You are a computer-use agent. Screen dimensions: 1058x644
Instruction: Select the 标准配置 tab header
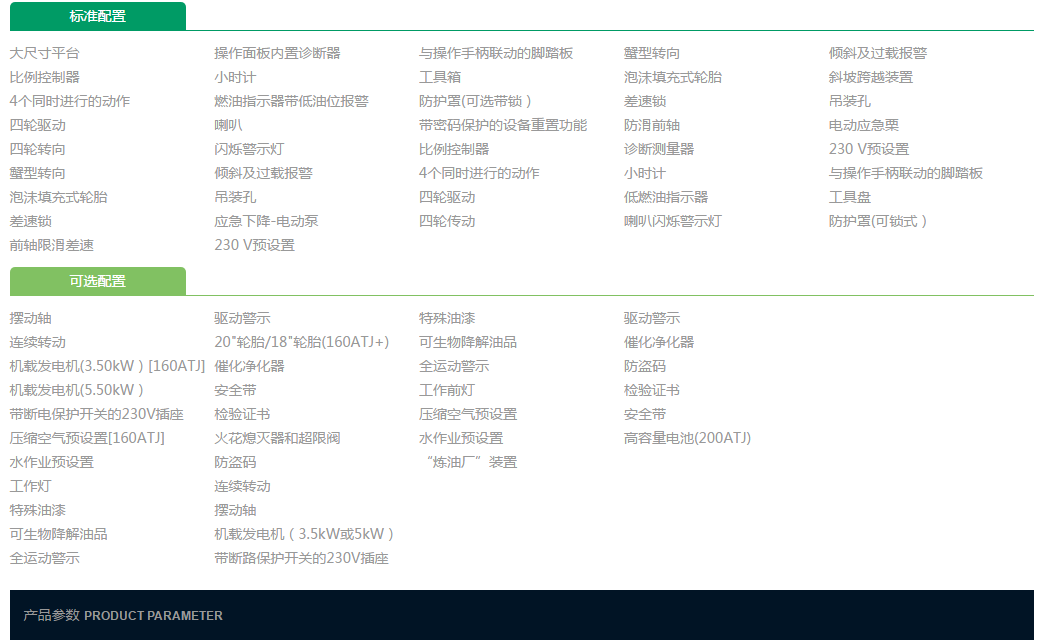tap(96, 16)
